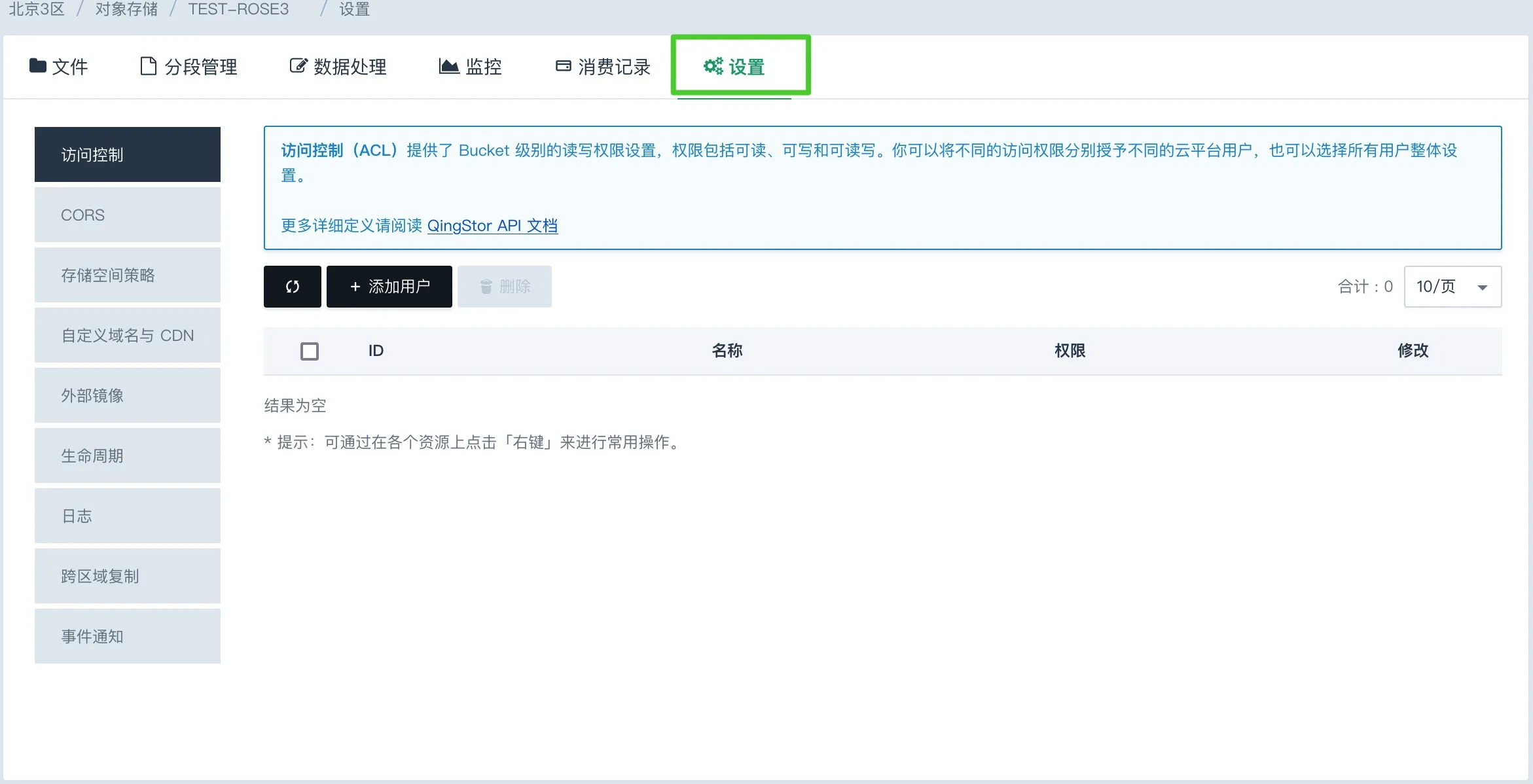Select 跨区域复制 in the sidebar

128,577
